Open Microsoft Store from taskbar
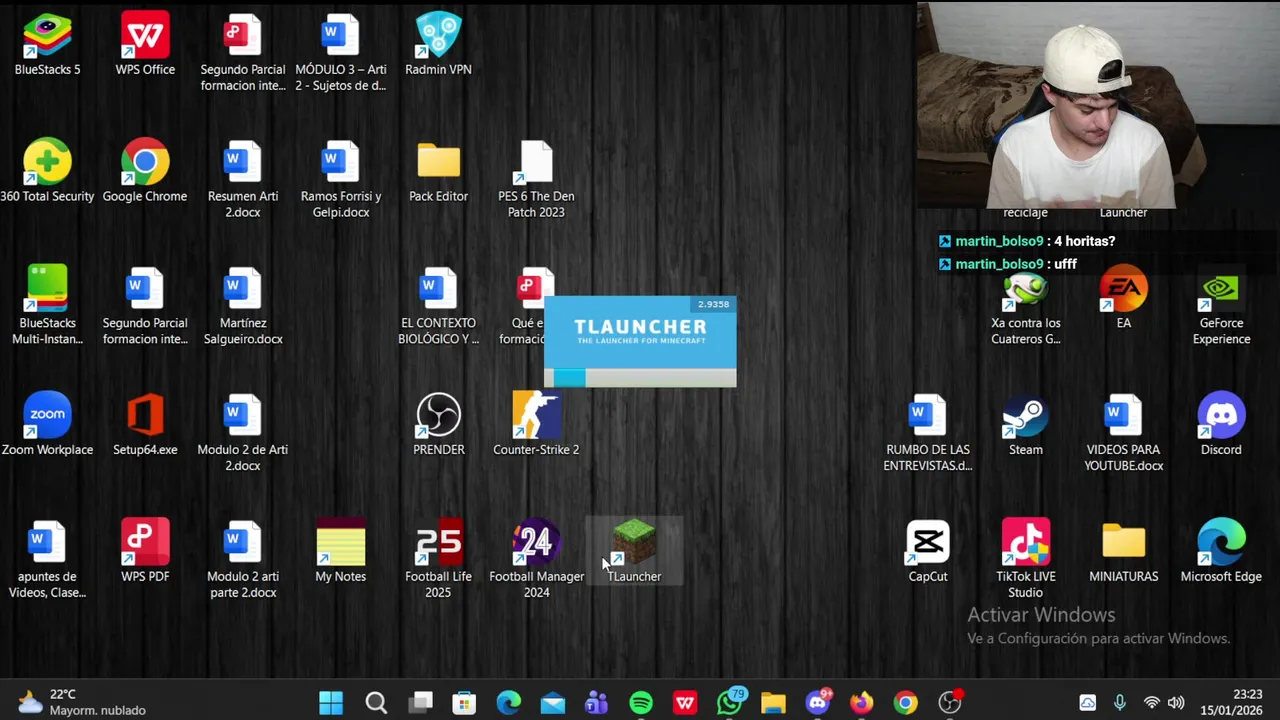This screenshot has width=1280, height=720. [x=464, y=703]
